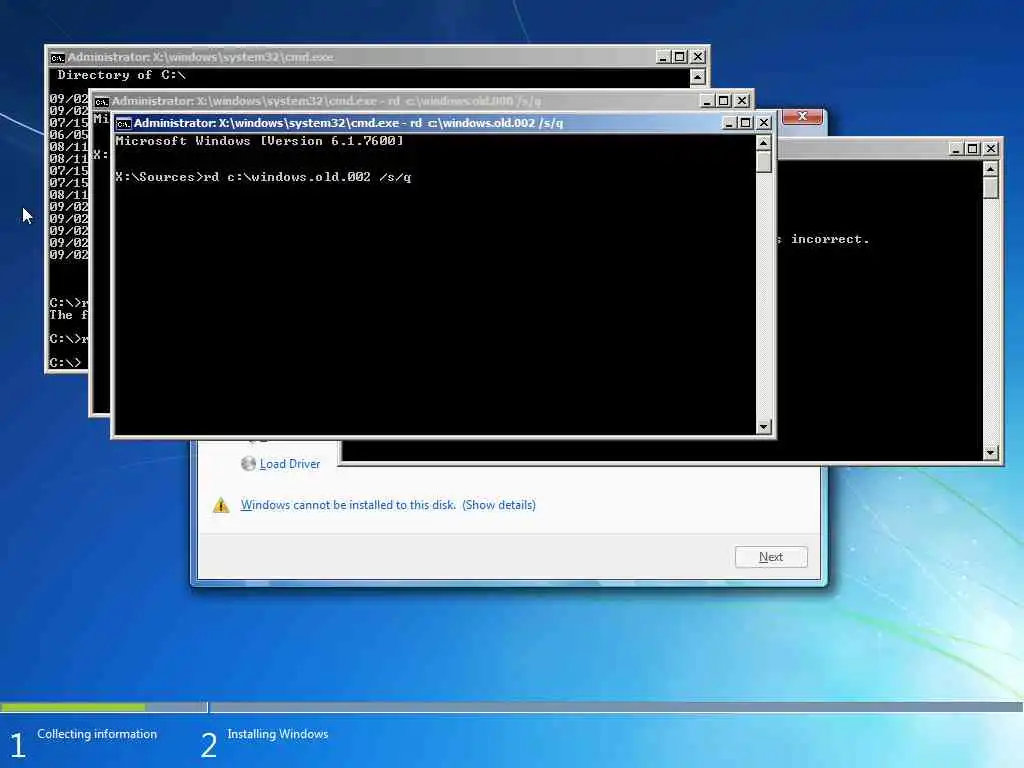Click the yellow warning triangle icon
The image size is (1024, 768).
click(221, 505)
